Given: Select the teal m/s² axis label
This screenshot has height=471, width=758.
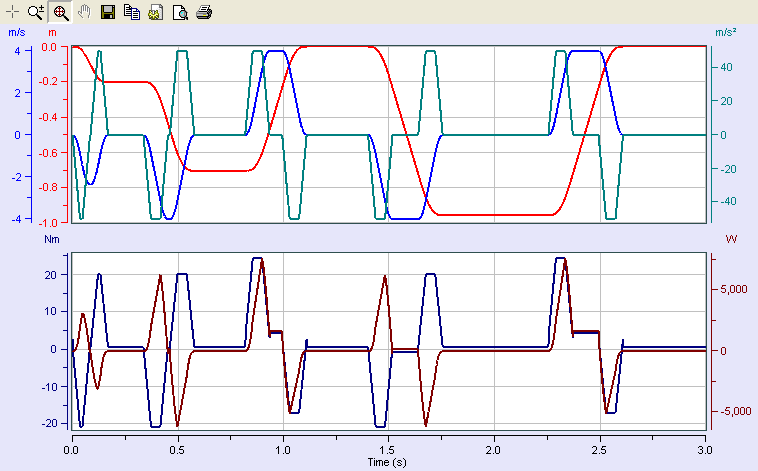Looking at the screenshot, I should (726, 33).
